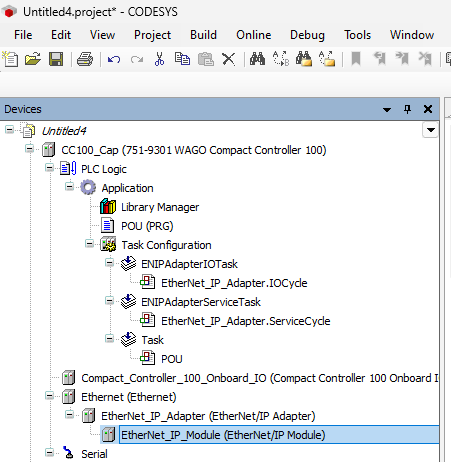This screenshot has width=451, height=462.
Task: Select EtherNet_IP_Module (EtherNet/IP Module)
Action: [x=223, y=435]
